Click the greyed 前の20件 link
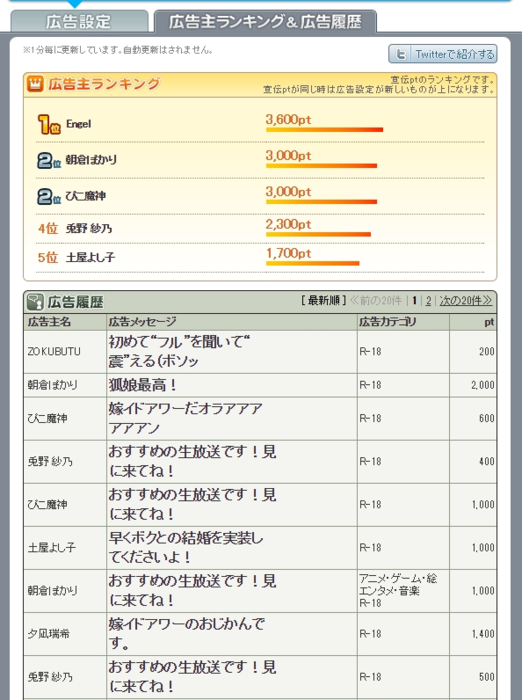The width and height of the screenshot is (522, 700). coord(376,300)
